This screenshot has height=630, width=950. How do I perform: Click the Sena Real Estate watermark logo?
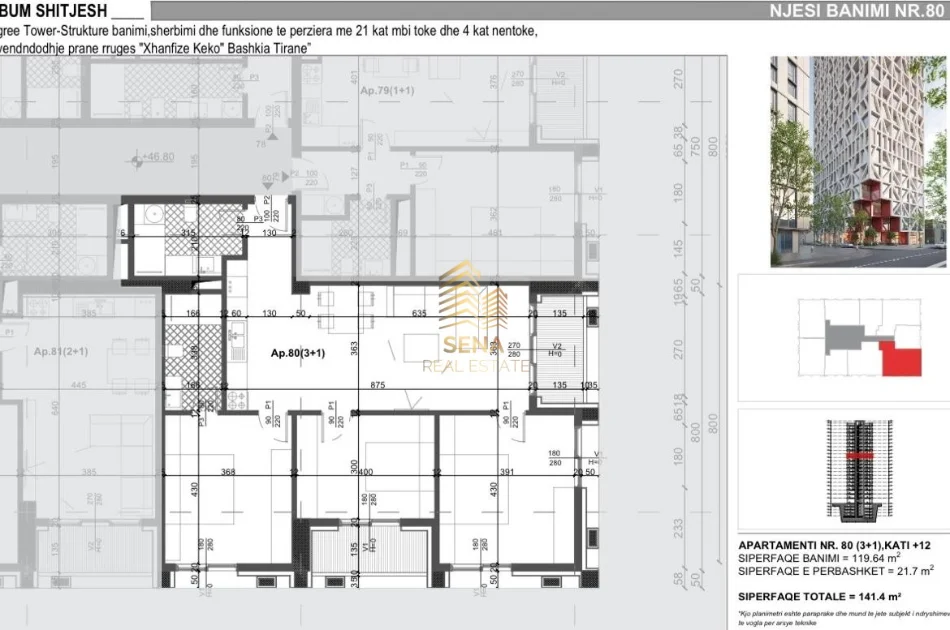coord(473,322)
